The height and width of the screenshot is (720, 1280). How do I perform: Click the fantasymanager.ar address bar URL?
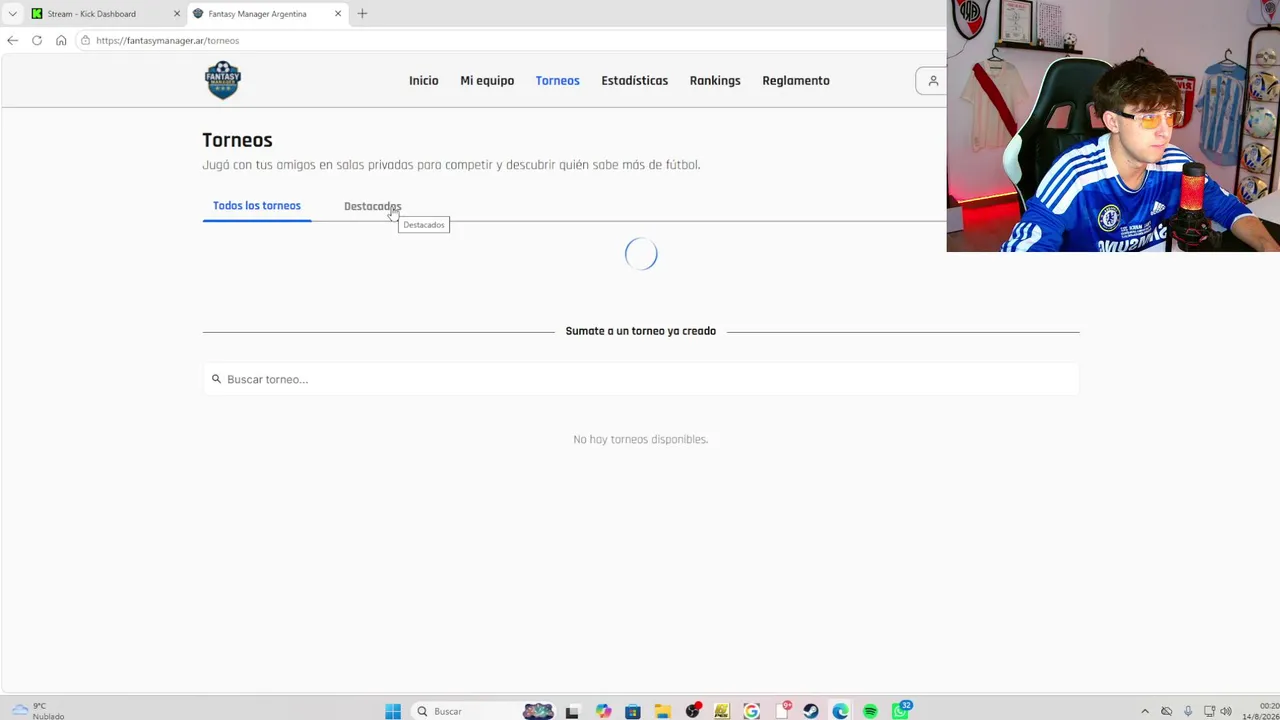pyautogui.click(x=168, y=41)
